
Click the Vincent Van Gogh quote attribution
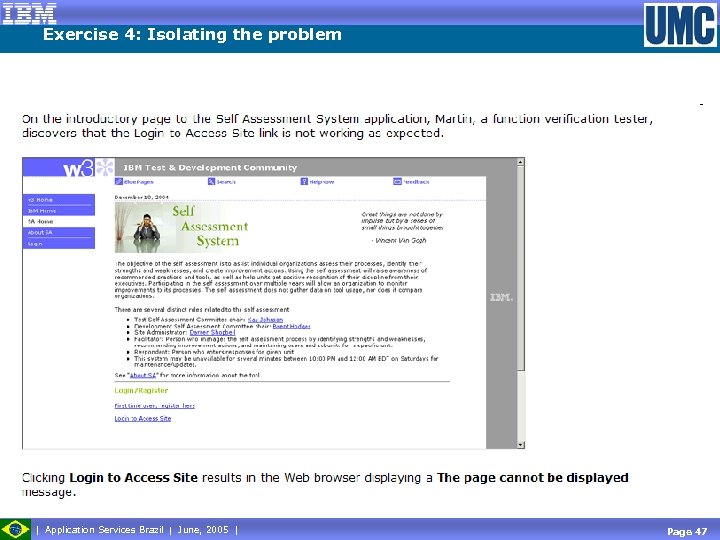(399, 240)
